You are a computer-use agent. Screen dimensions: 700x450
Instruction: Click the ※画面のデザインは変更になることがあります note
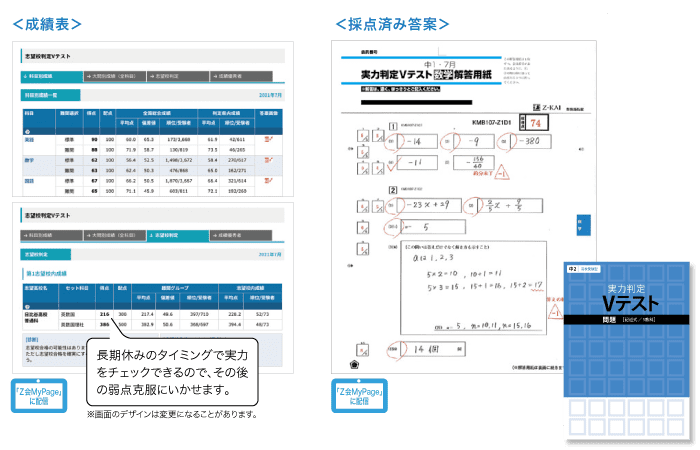point(173,415)
